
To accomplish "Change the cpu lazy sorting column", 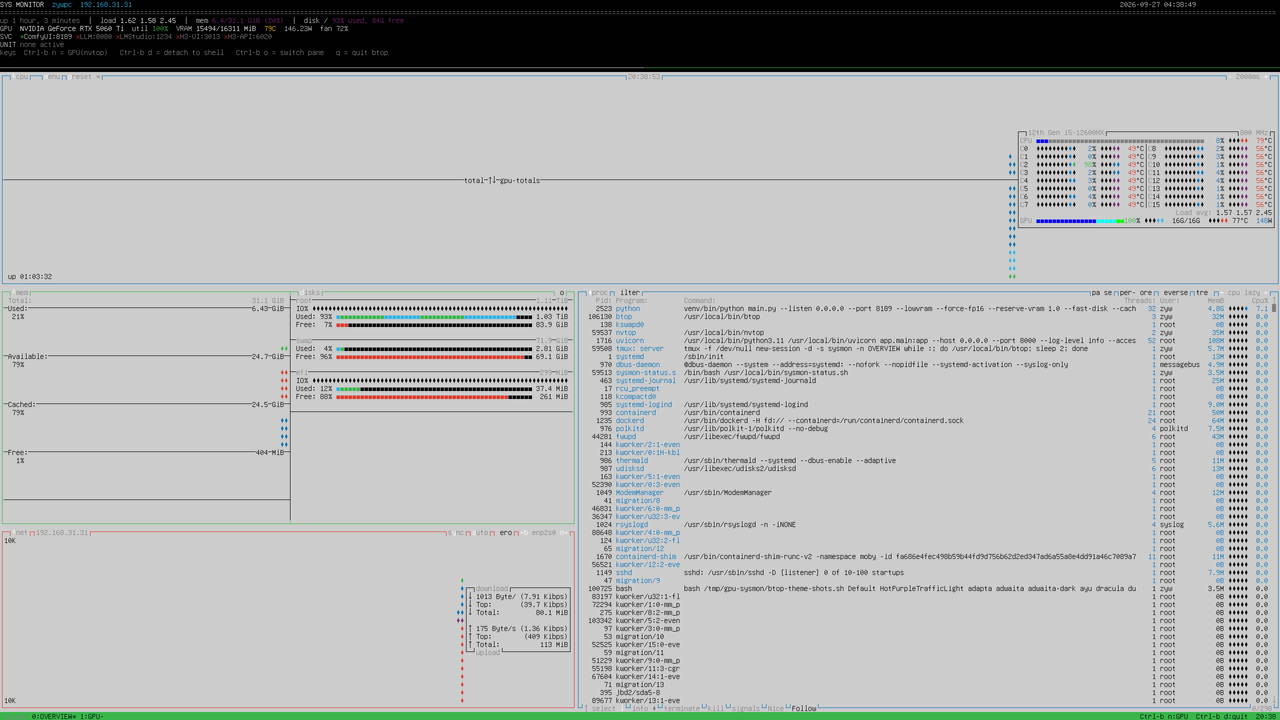I will (x=1244, y=293).
